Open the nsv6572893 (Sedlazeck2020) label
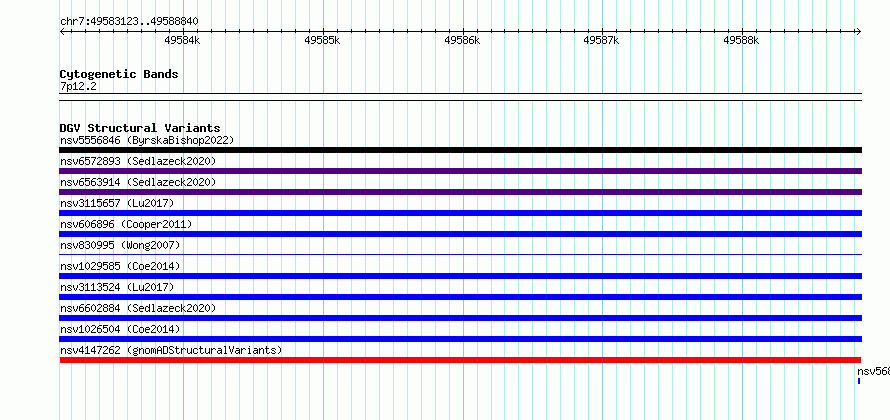This screenshot has width=890, height=420. [138, 161]
